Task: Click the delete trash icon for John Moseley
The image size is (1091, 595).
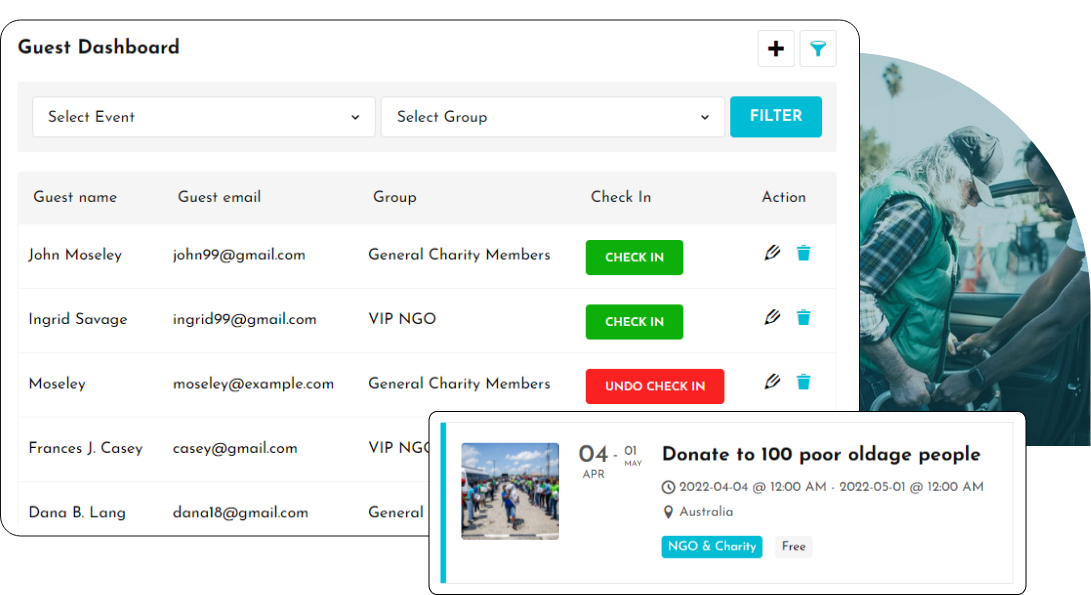Action: click(x=804, y=254)
